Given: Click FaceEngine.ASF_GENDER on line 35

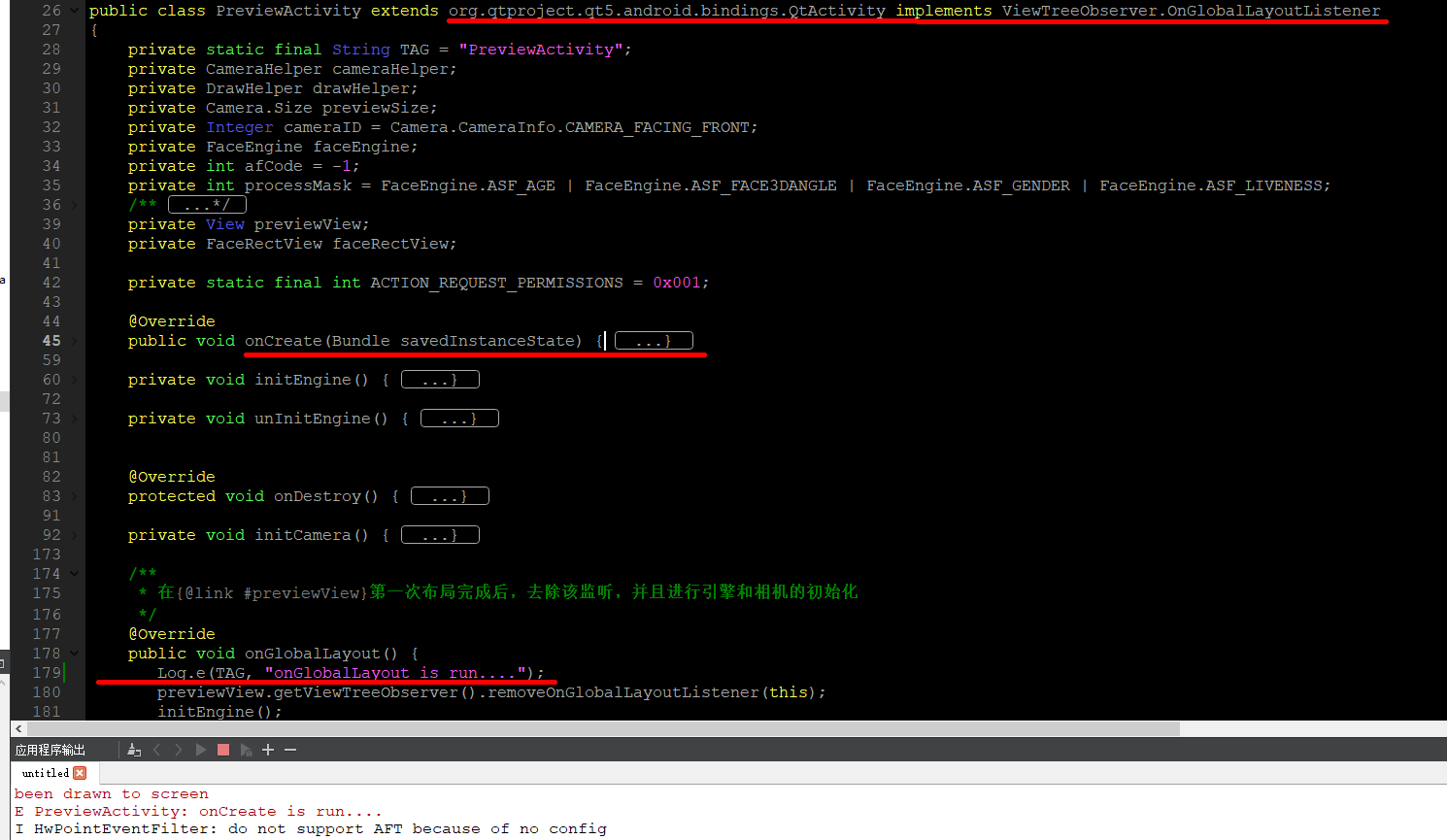Looking at the screenshot, I should click(x=968, y=185).
